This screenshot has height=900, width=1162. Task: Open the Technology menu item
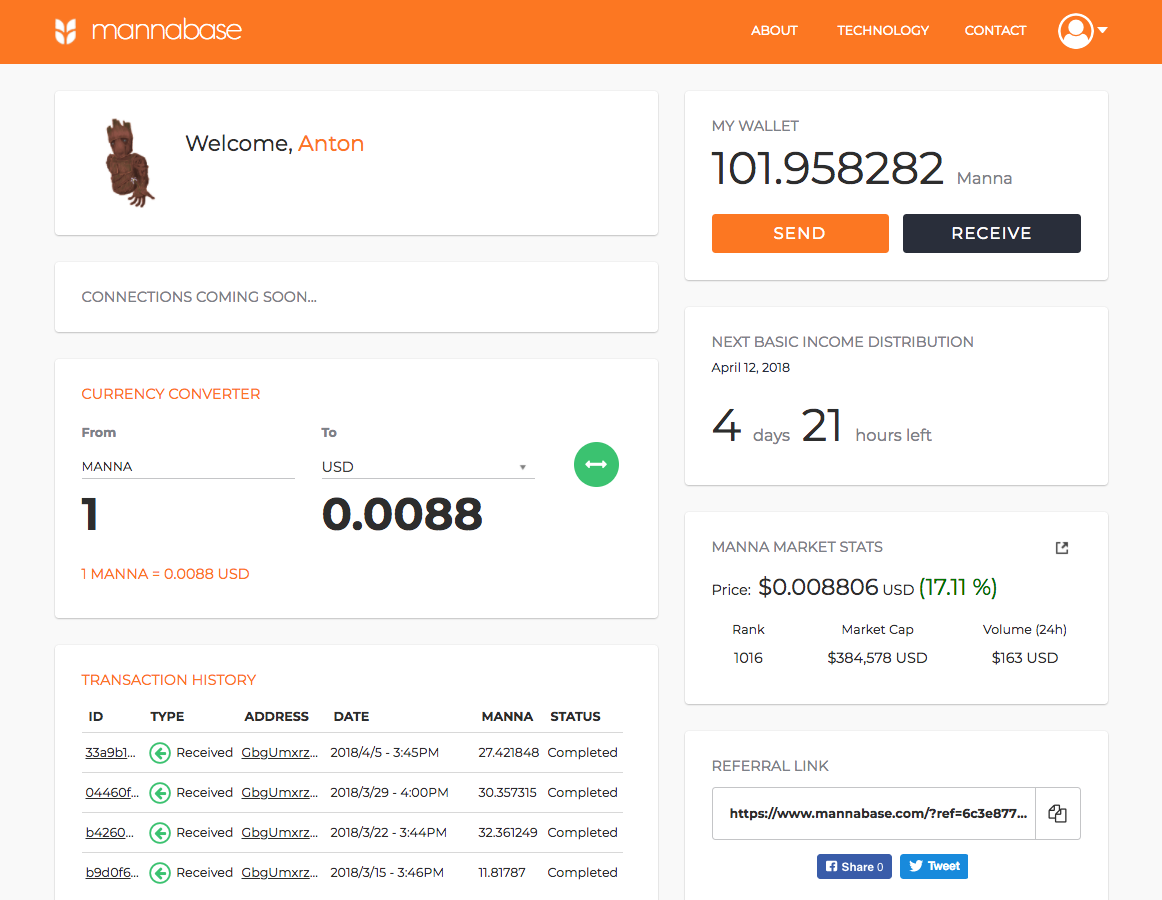[x=882, y=31]
